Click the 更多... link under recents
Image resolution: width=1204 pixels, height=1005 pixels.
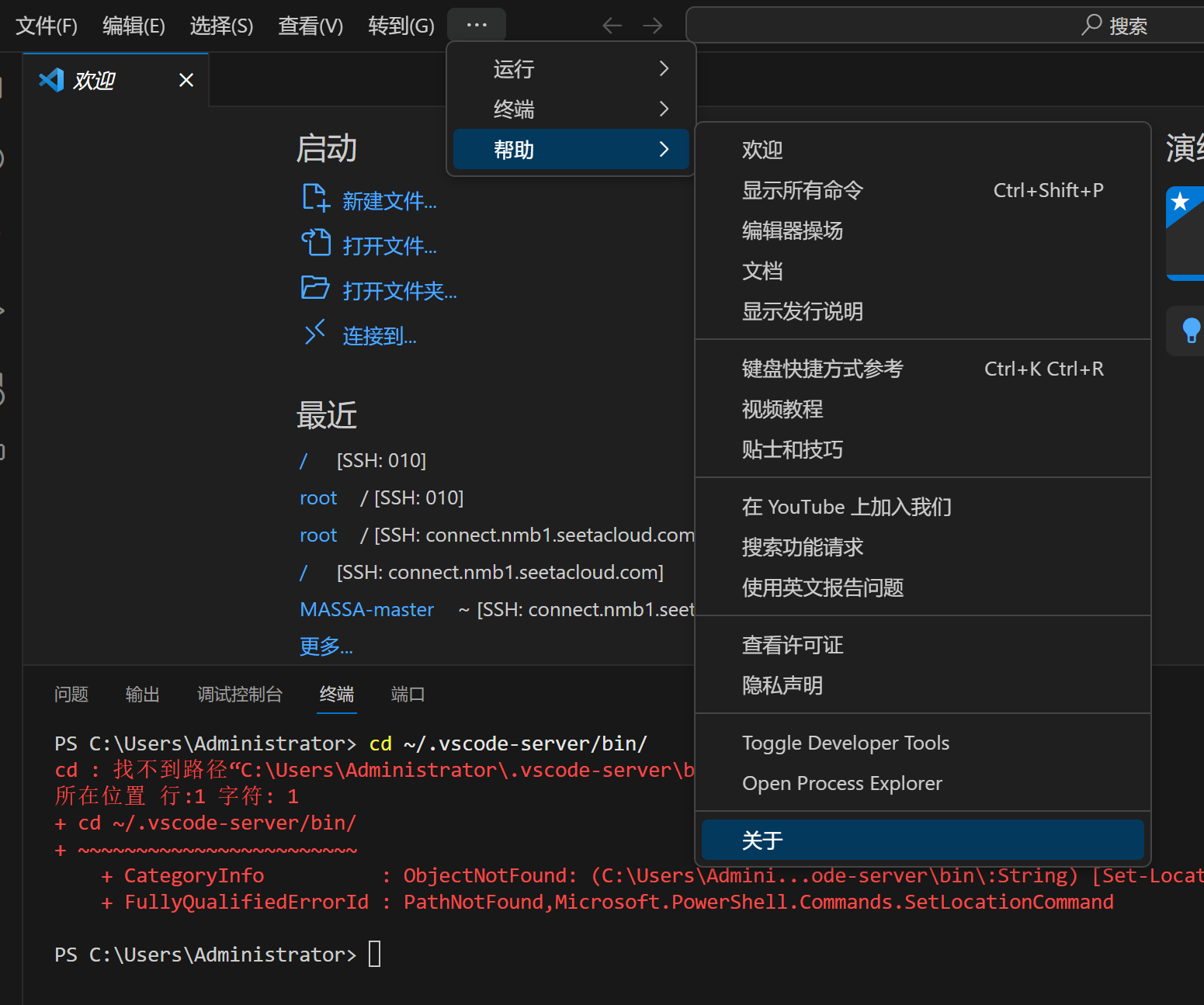[326, 646]
